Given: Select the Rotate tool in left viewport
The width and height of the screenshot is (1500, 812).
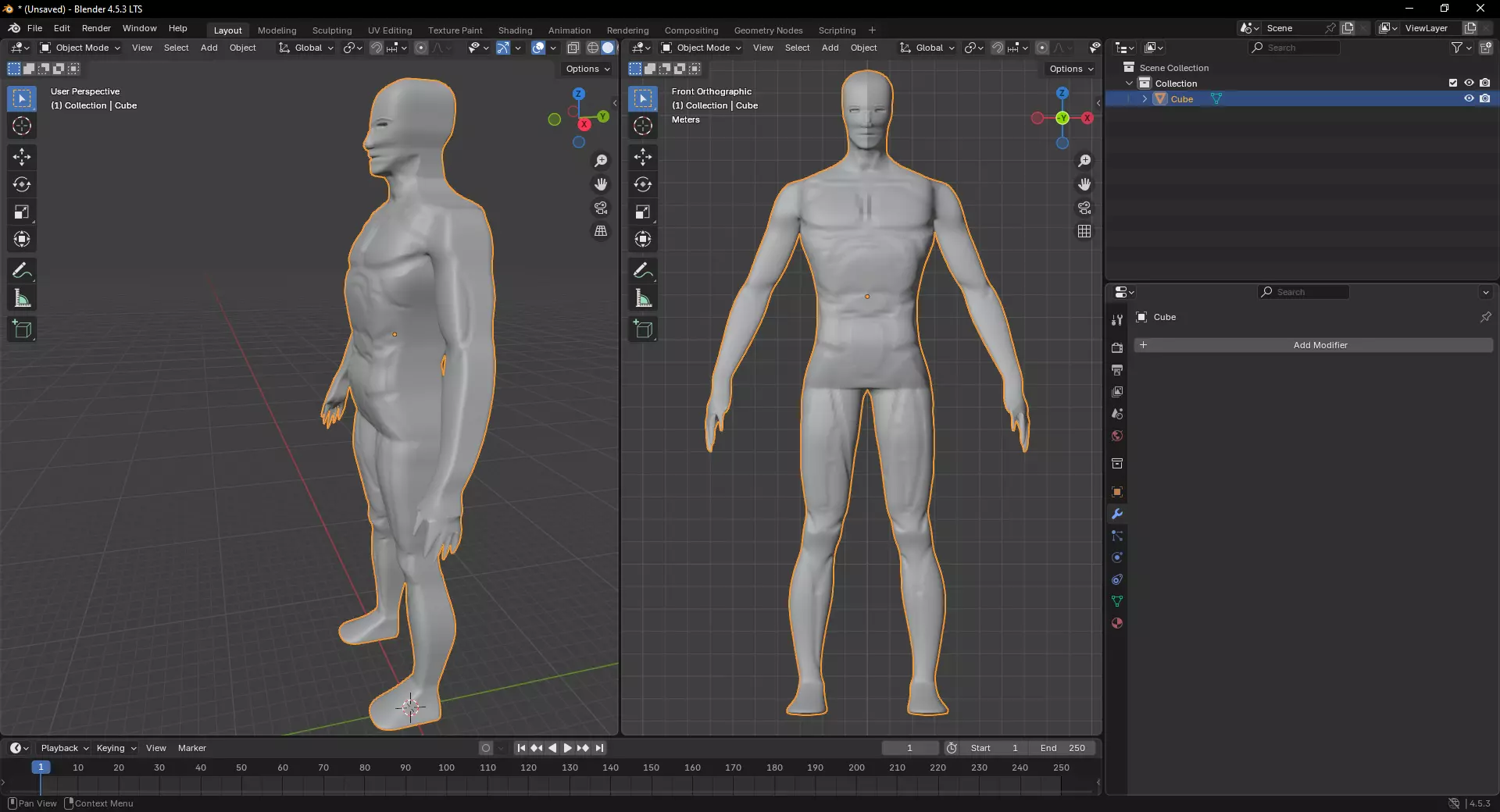Looking at the screenshot, I should pyautogui.click(x=22, y=184).
